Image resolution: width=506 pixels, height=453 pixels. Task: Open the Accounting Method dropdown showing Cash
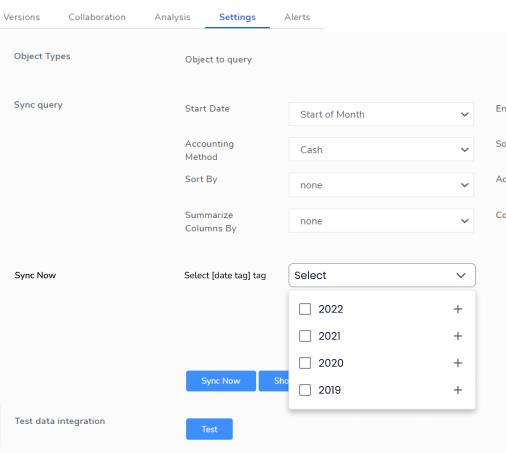(x=381, y=150)
